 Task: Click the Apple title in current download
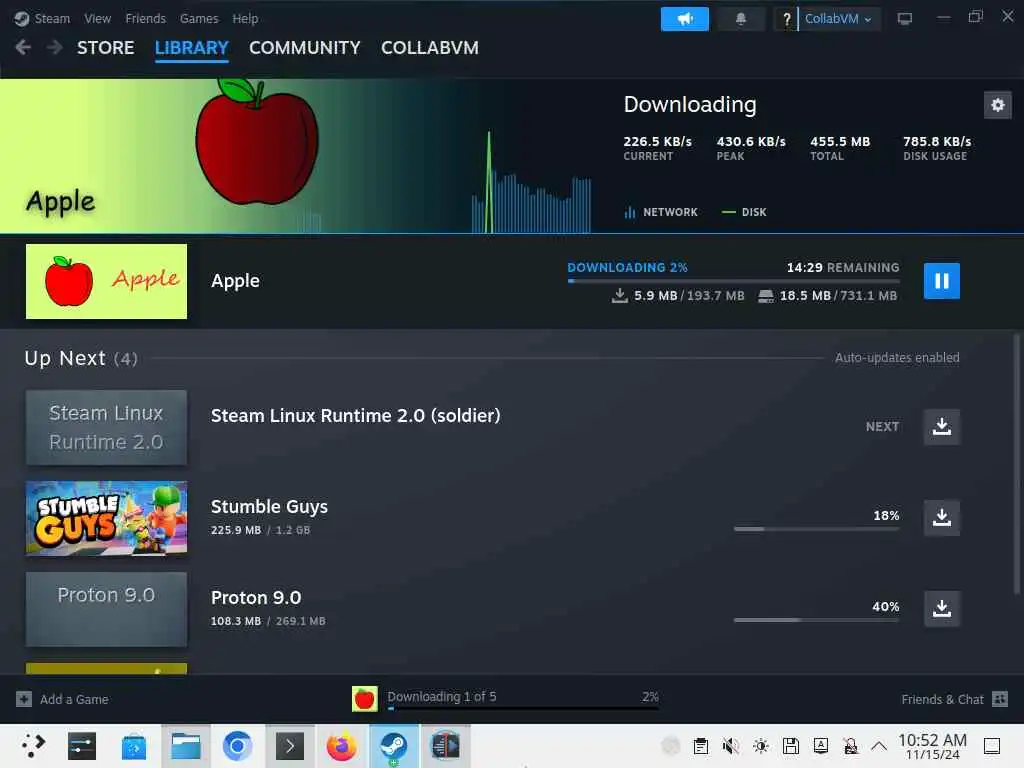235,281
